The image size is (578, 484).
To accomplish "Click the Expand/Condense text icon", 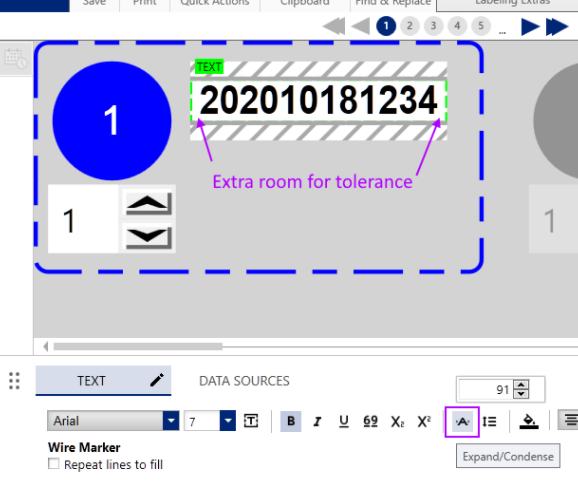I will (x=462, y=422).
